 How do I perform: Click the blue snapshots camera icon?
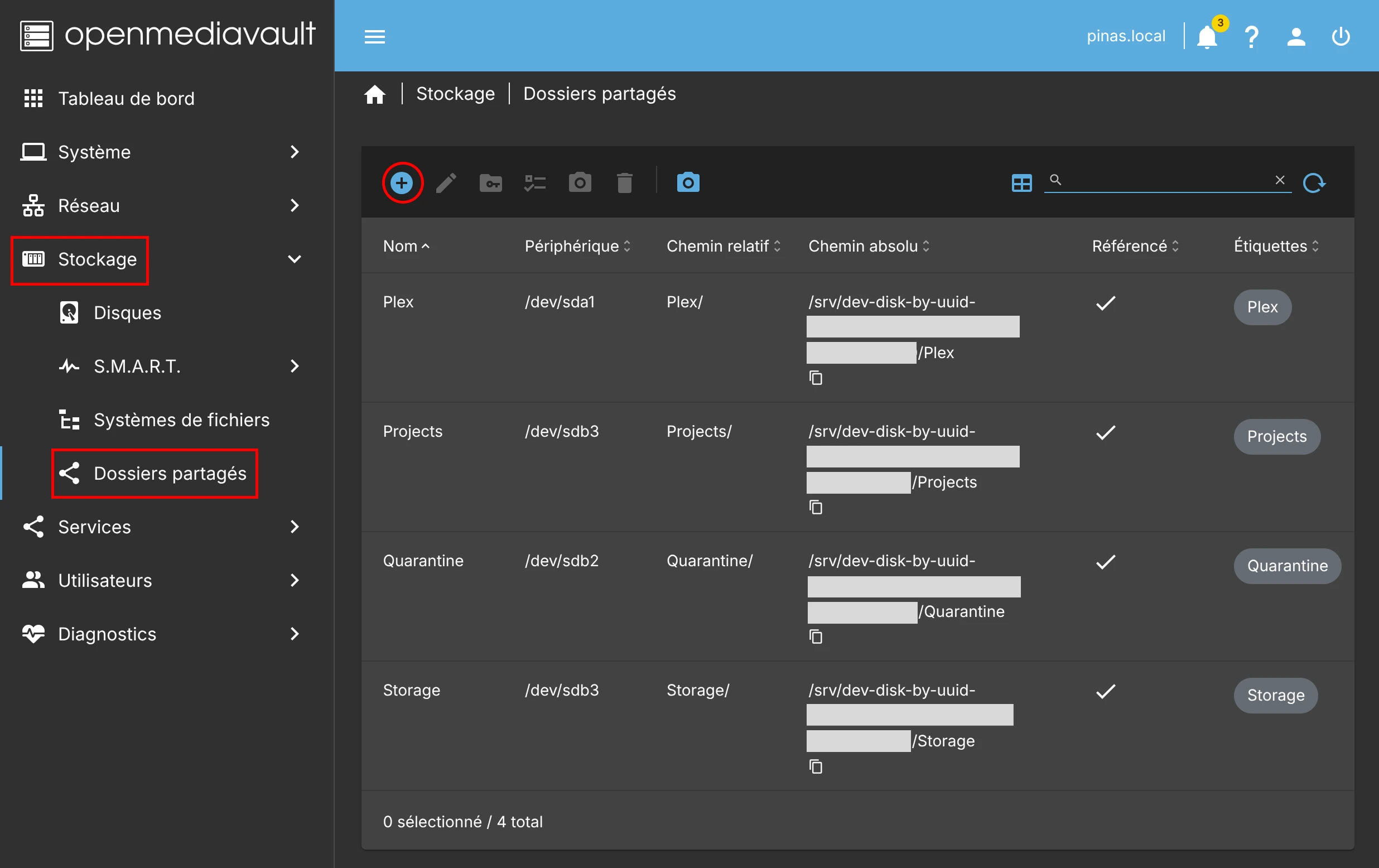click(688, 182)
